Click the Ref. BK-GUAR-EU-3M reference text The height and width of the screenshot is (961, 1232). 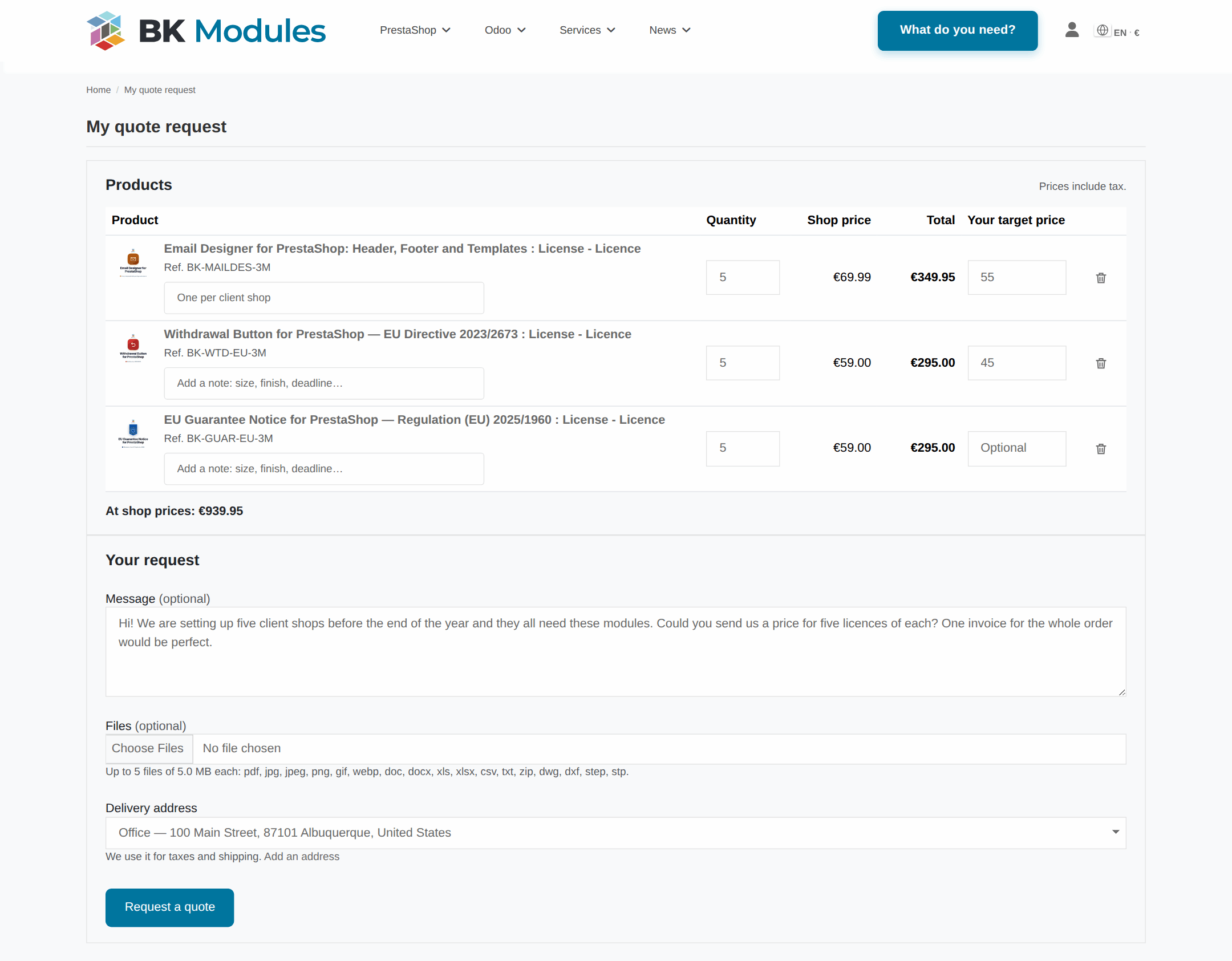tap(218, 439)
